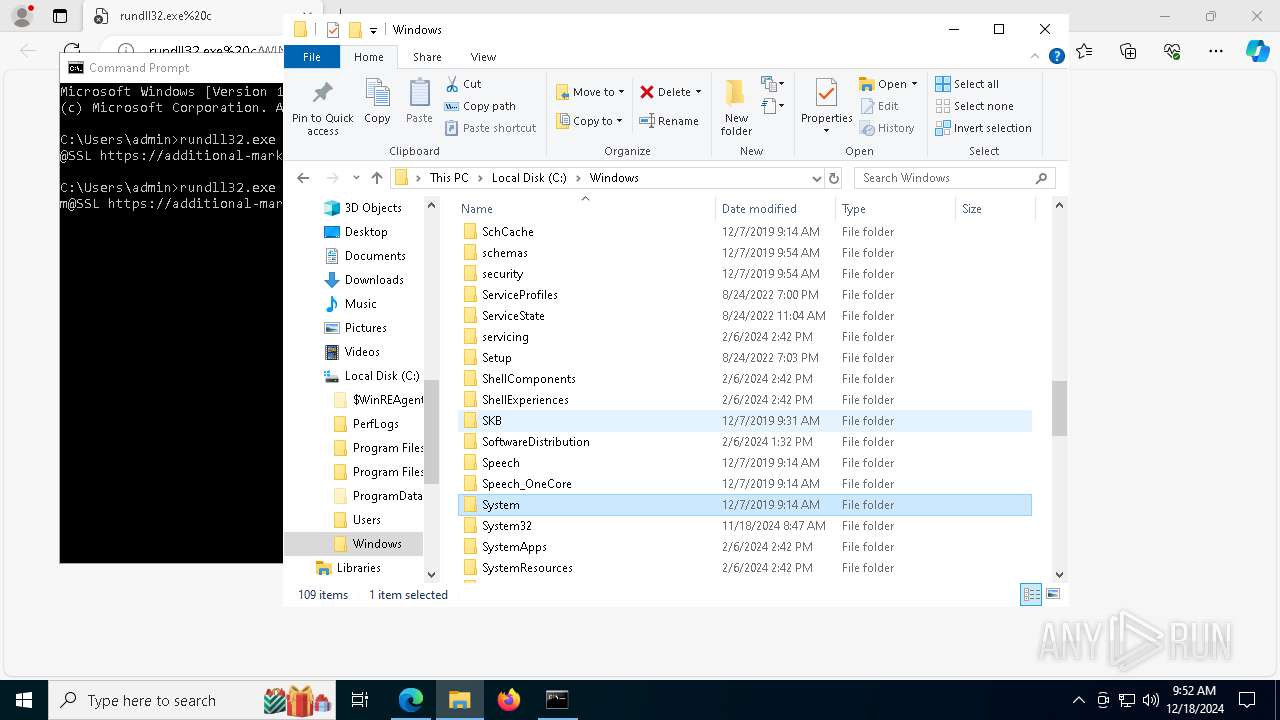The image size is (1280, 720).
Task: Sort by Type column header
Action: 895,209
